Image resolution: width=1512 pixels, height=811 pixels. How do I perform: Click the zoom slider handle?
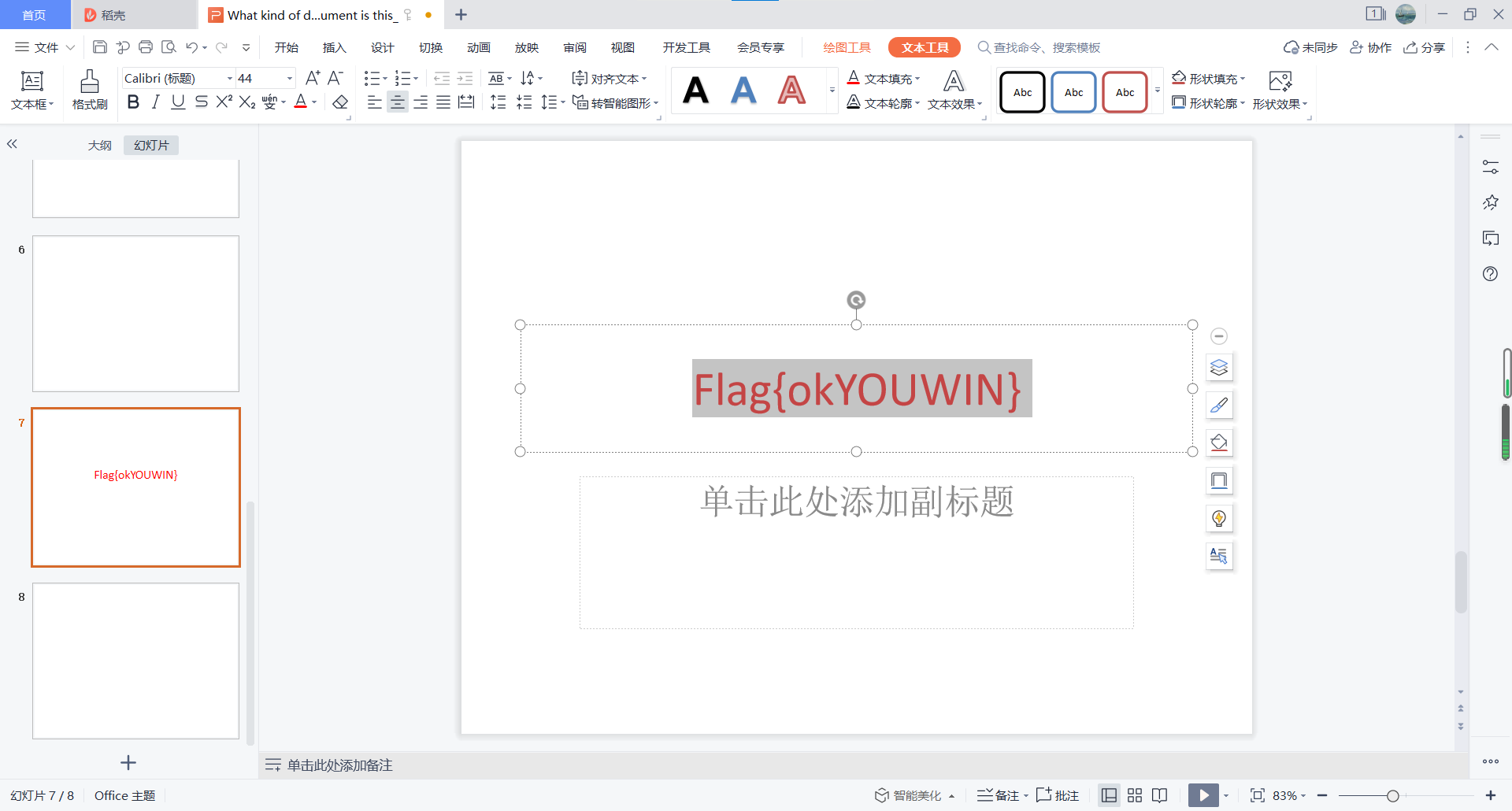(1392, 796)
